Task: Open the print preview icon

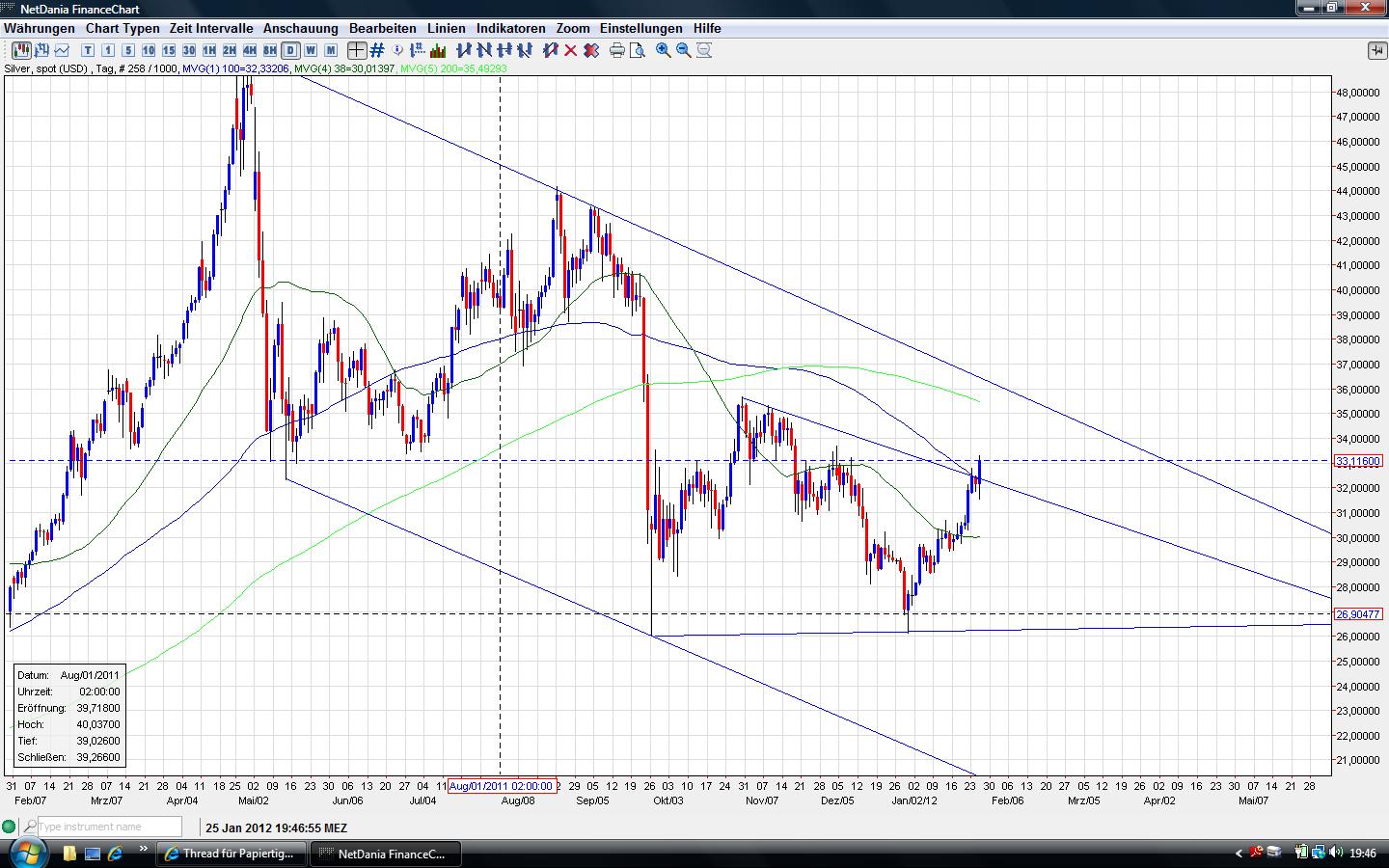Action: click(x=637, y=50)
